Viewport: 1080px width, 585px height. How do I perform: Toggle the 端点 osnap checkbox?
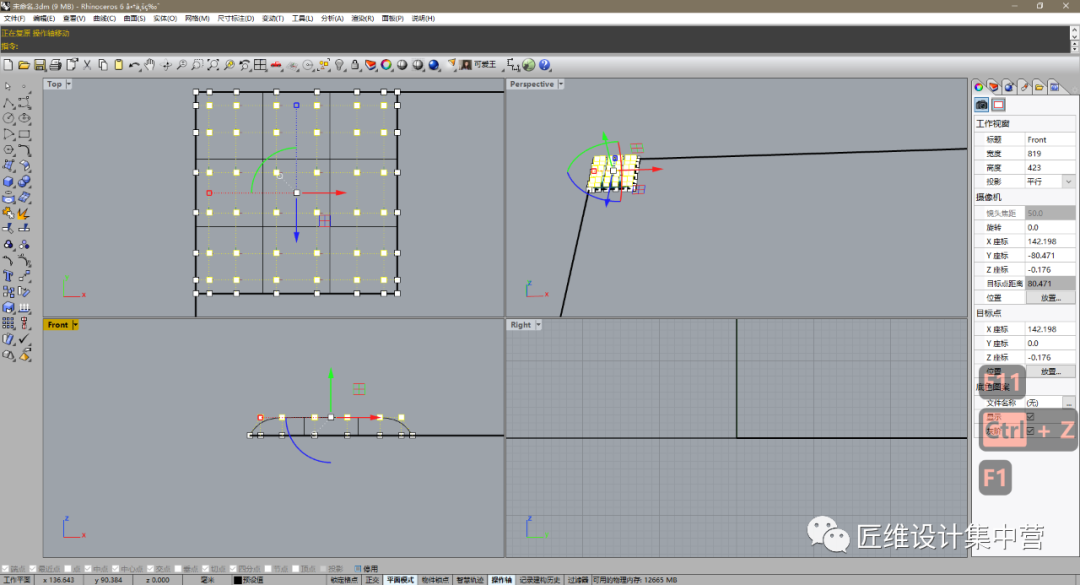click(x=6, y=568)
